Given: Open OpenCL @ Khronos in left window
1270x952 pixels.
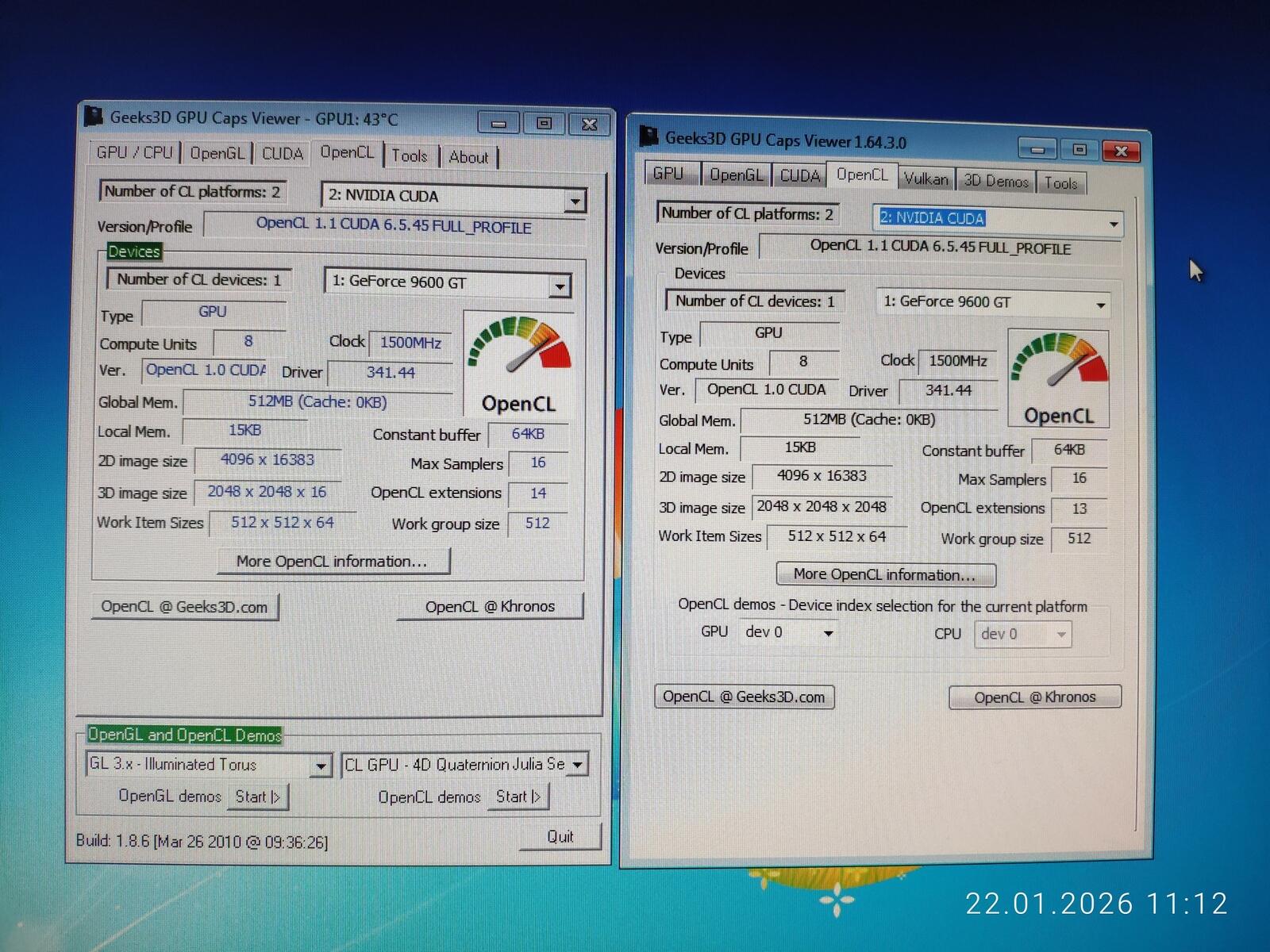Looking at the screenshot, I should pyautogui.click(x=490, y=607).
